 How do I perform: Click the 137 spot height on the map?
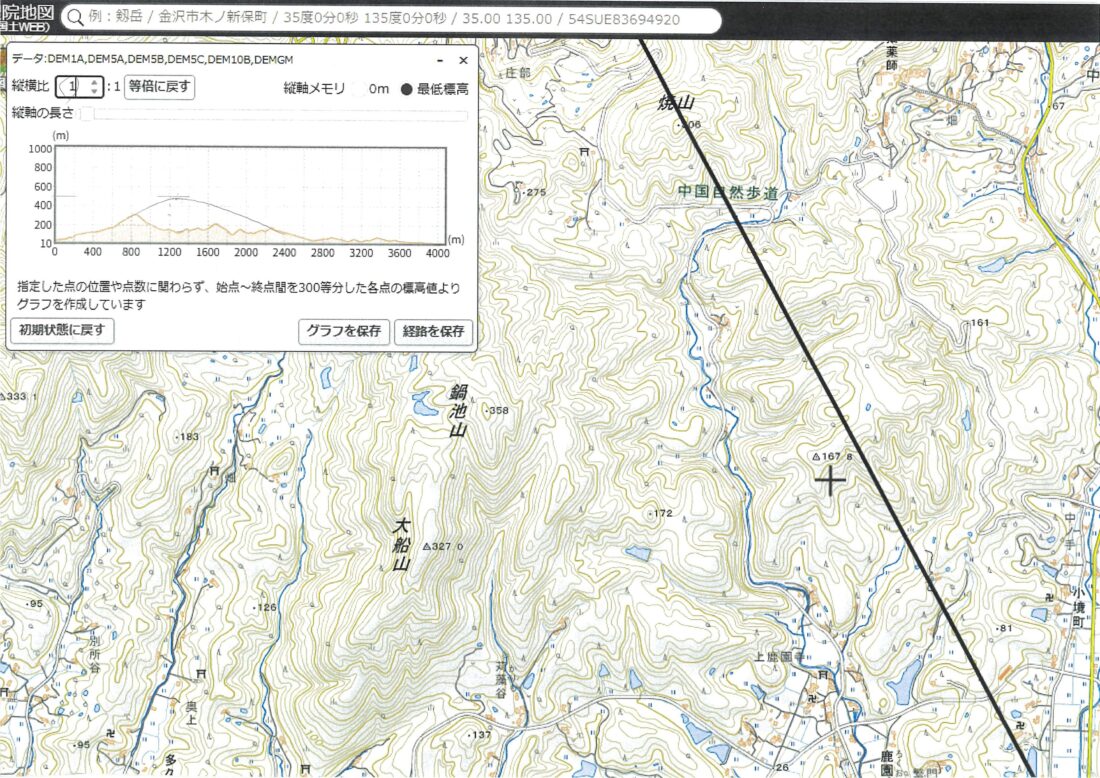point(480,735)
